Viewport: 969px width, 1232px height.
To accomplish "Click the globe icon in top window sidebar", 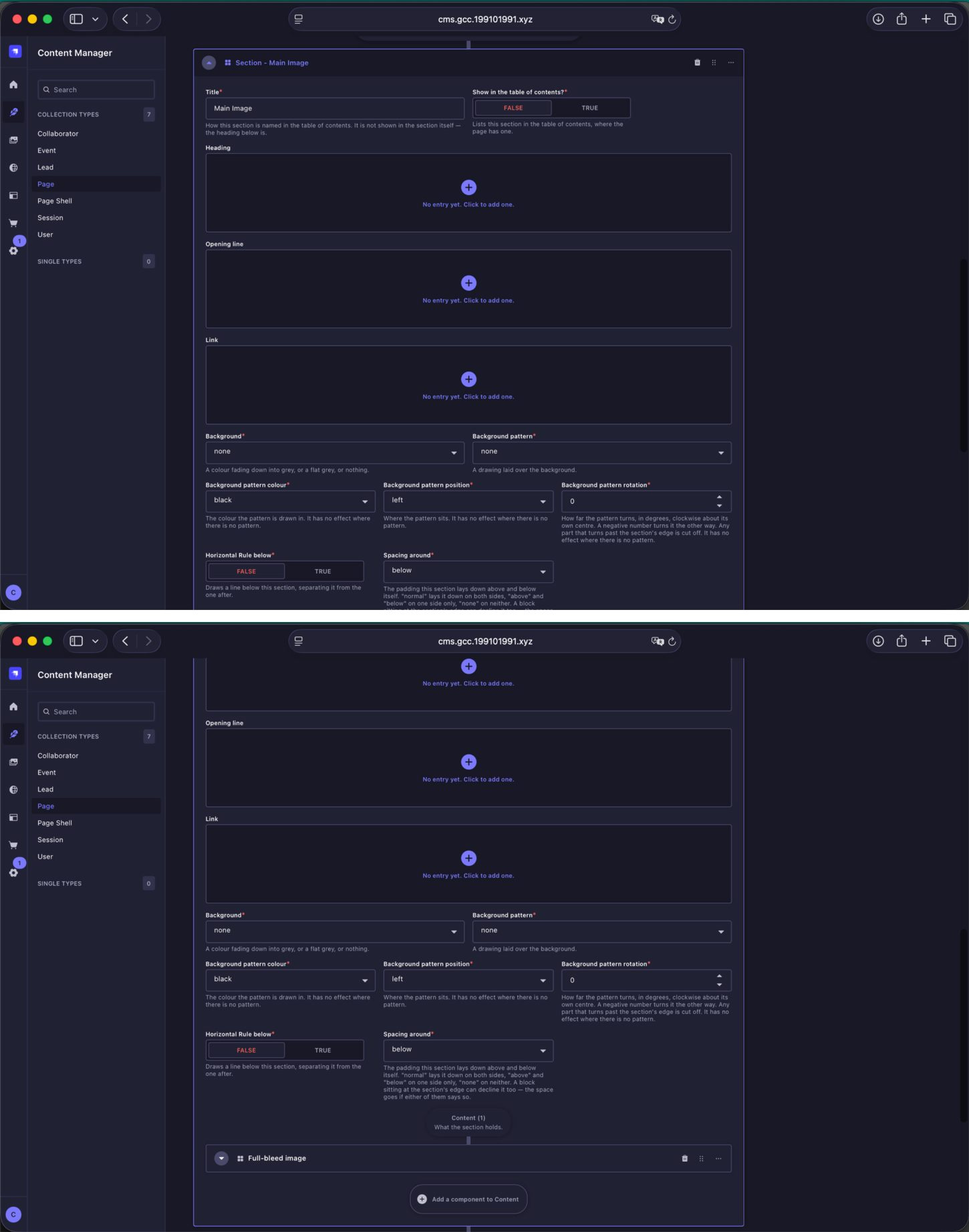I will click(13, 168).
